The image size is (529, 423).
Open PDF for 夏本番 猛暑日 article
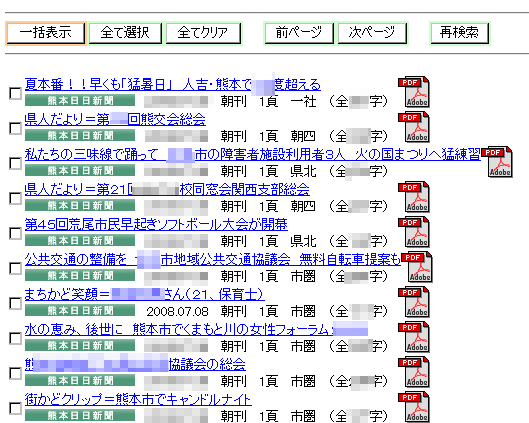414,92
